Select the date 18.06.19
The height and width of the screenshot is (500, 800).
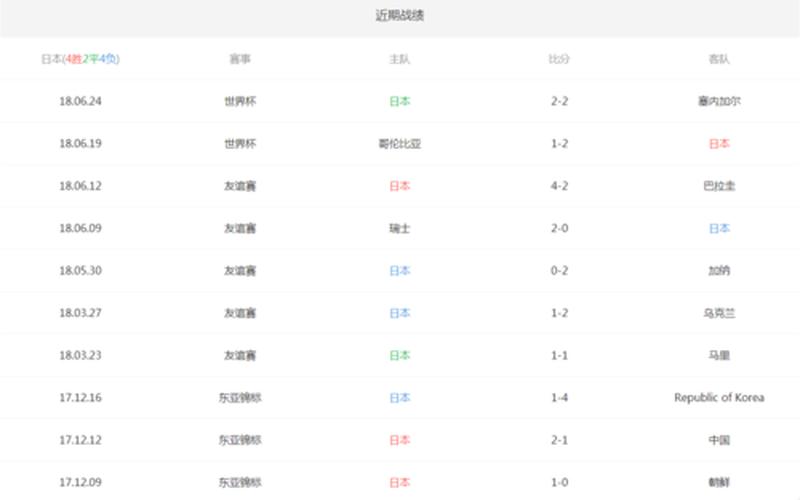tap(80, 143)
